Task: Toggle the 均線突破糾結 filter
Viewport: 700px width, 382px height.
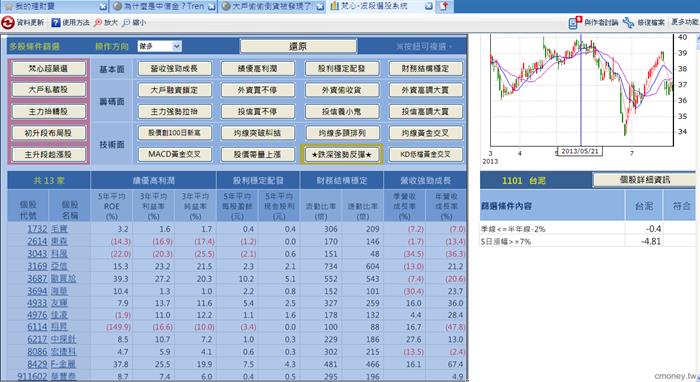Action: pos(258,133)
